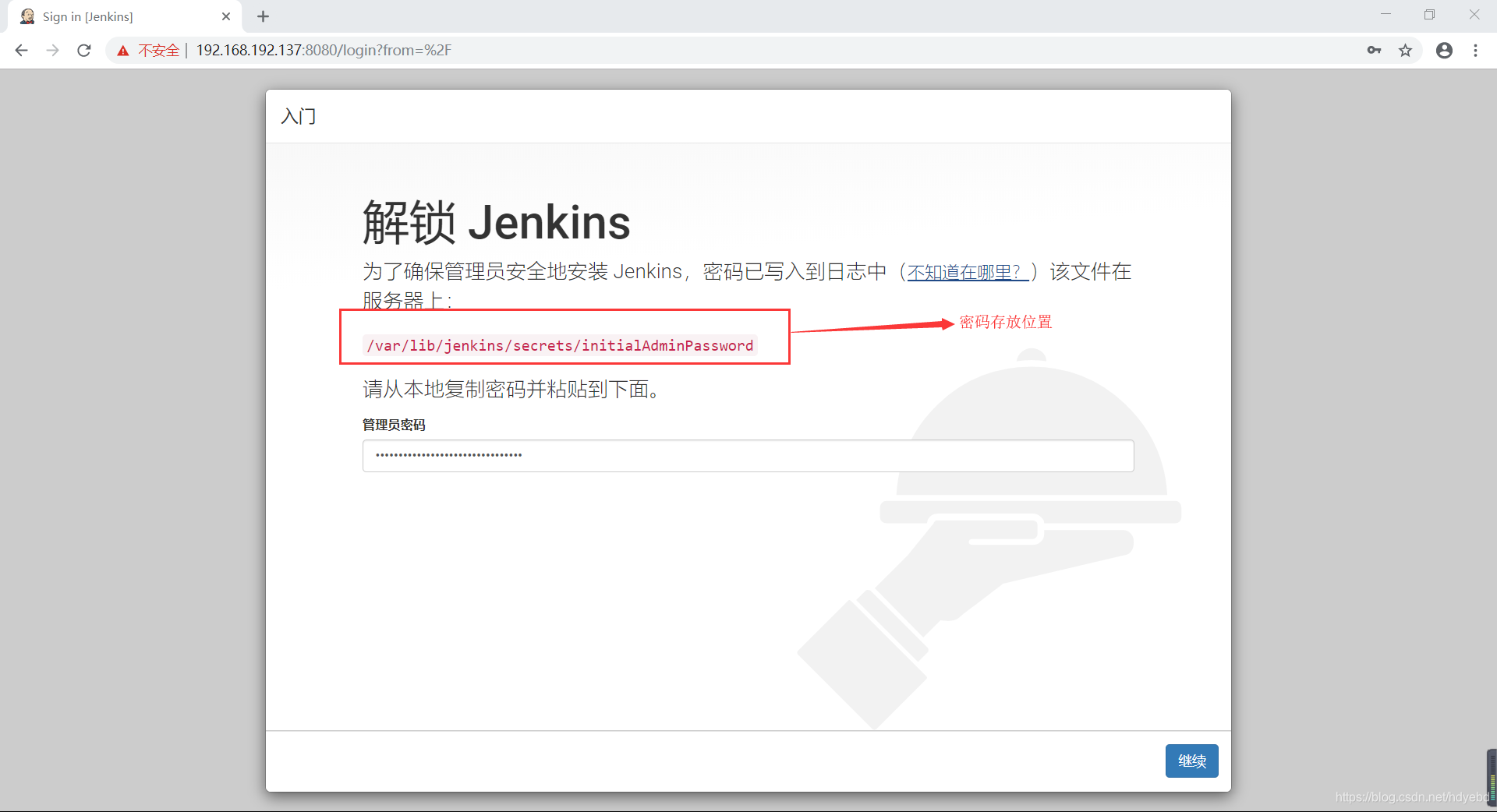Open the Chrome profile avatar icon
This screenshot has width=1497, height=812.
[x=1444, y=51]
